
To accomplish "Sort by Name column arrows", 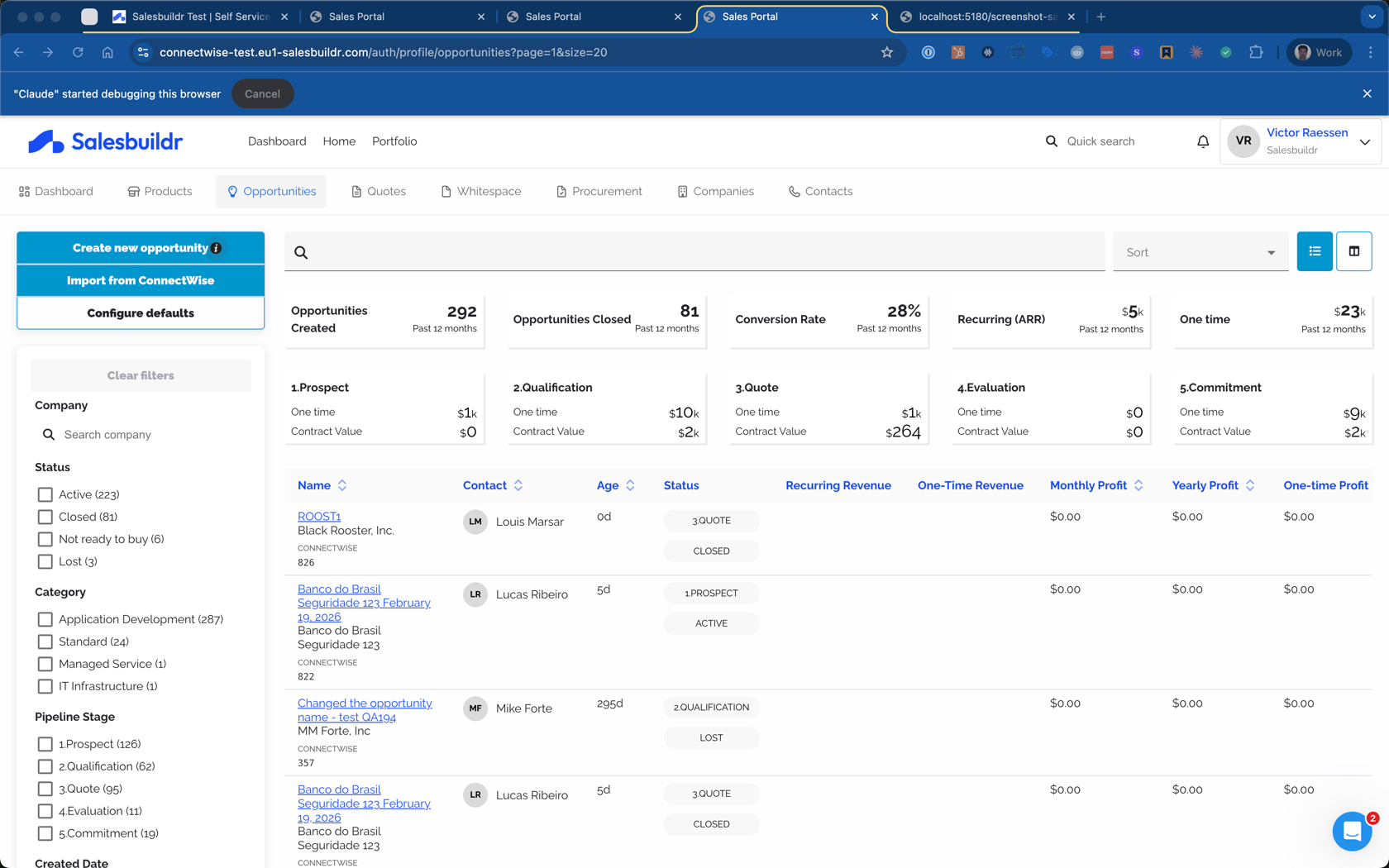I will [342, 485].
